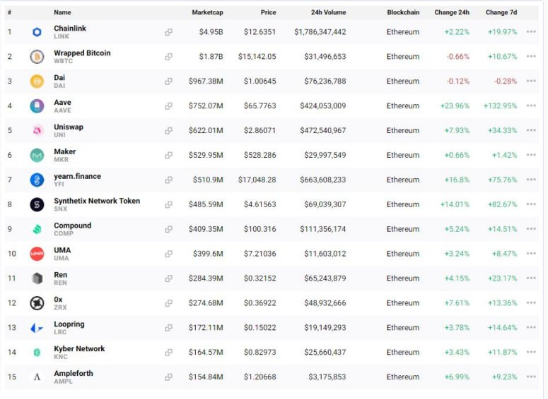Image resolution: width=548 pixels, height=399 pixels.
Task: Click the 0x token logo icon
Action: coord(37,303)
